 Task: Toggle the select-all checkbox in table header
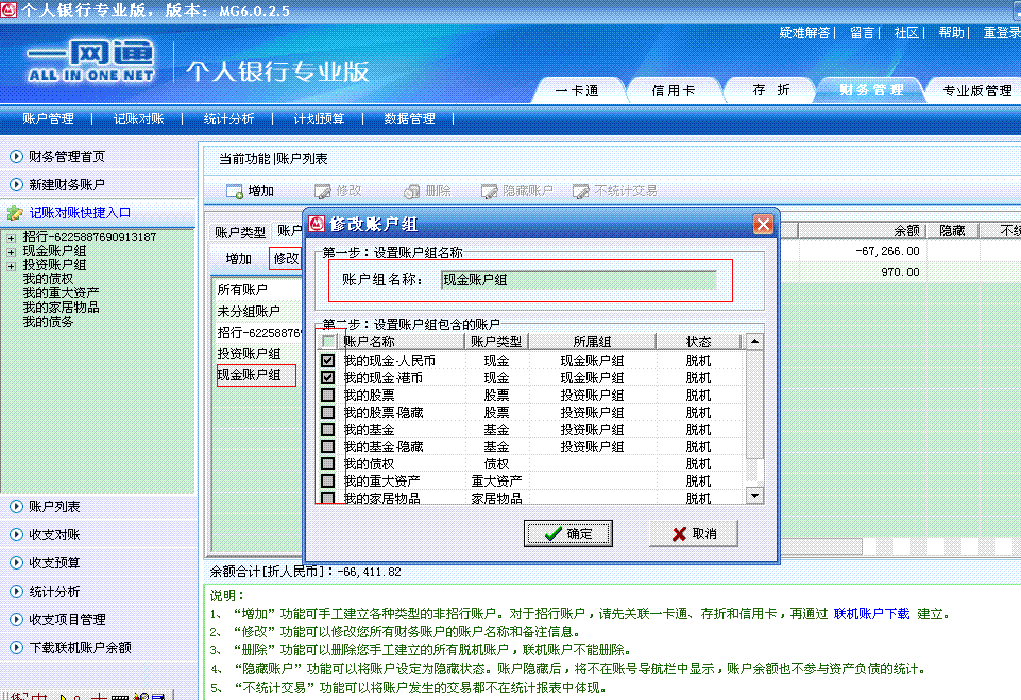pos(329,342)
